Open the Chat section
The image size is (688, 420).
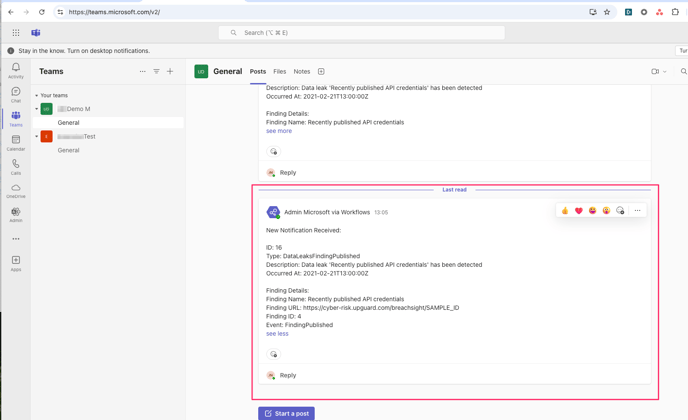(16, 94)
